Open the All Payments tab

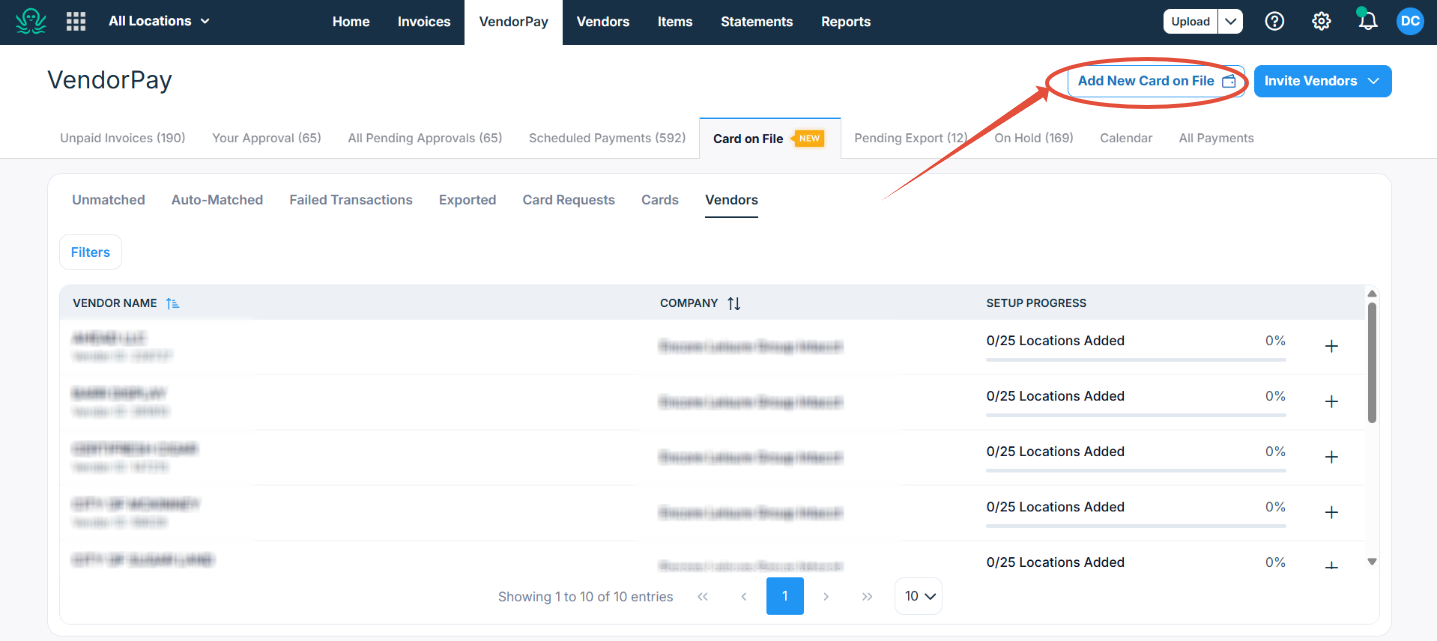tap(1216, 138)
